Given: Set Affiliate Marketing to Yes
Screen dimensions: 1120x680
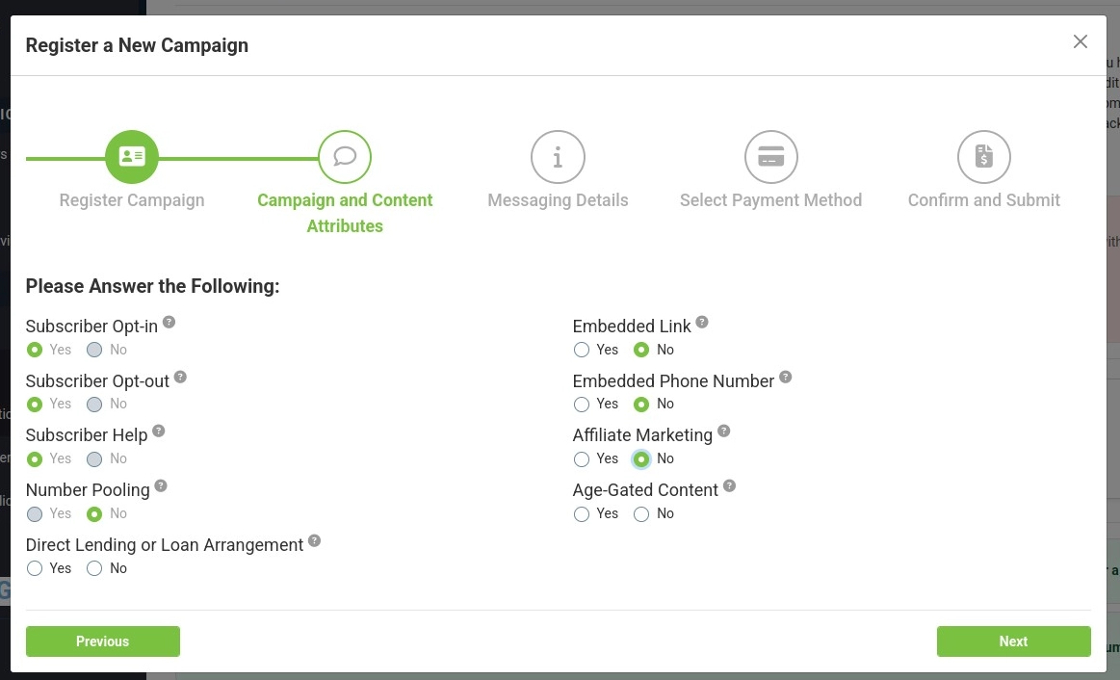Looking at the screenshot, I should coord(582,459).
